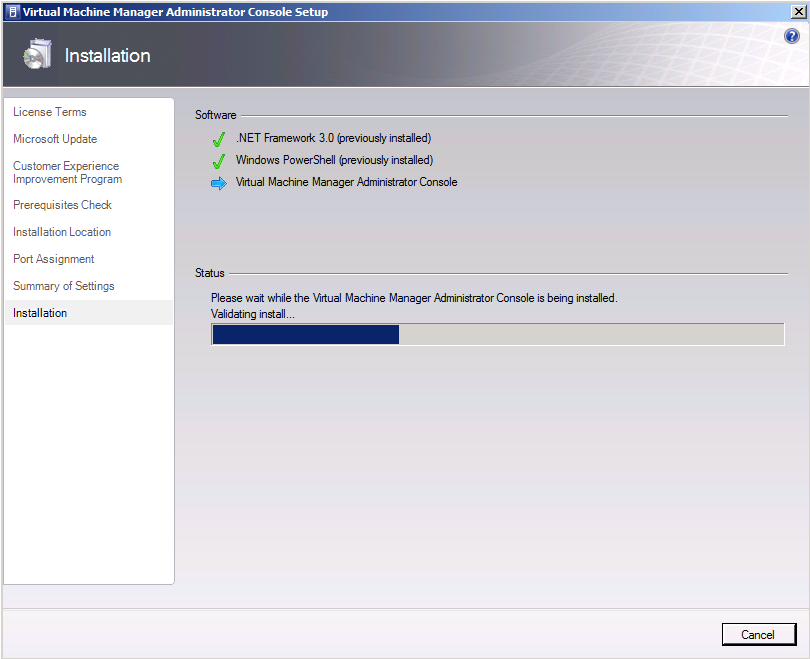Image resolution: width=810 pixels, height=659 pixels.
Task: Cancel the installation
Action: pyautogui.click(x=758, y=635)
